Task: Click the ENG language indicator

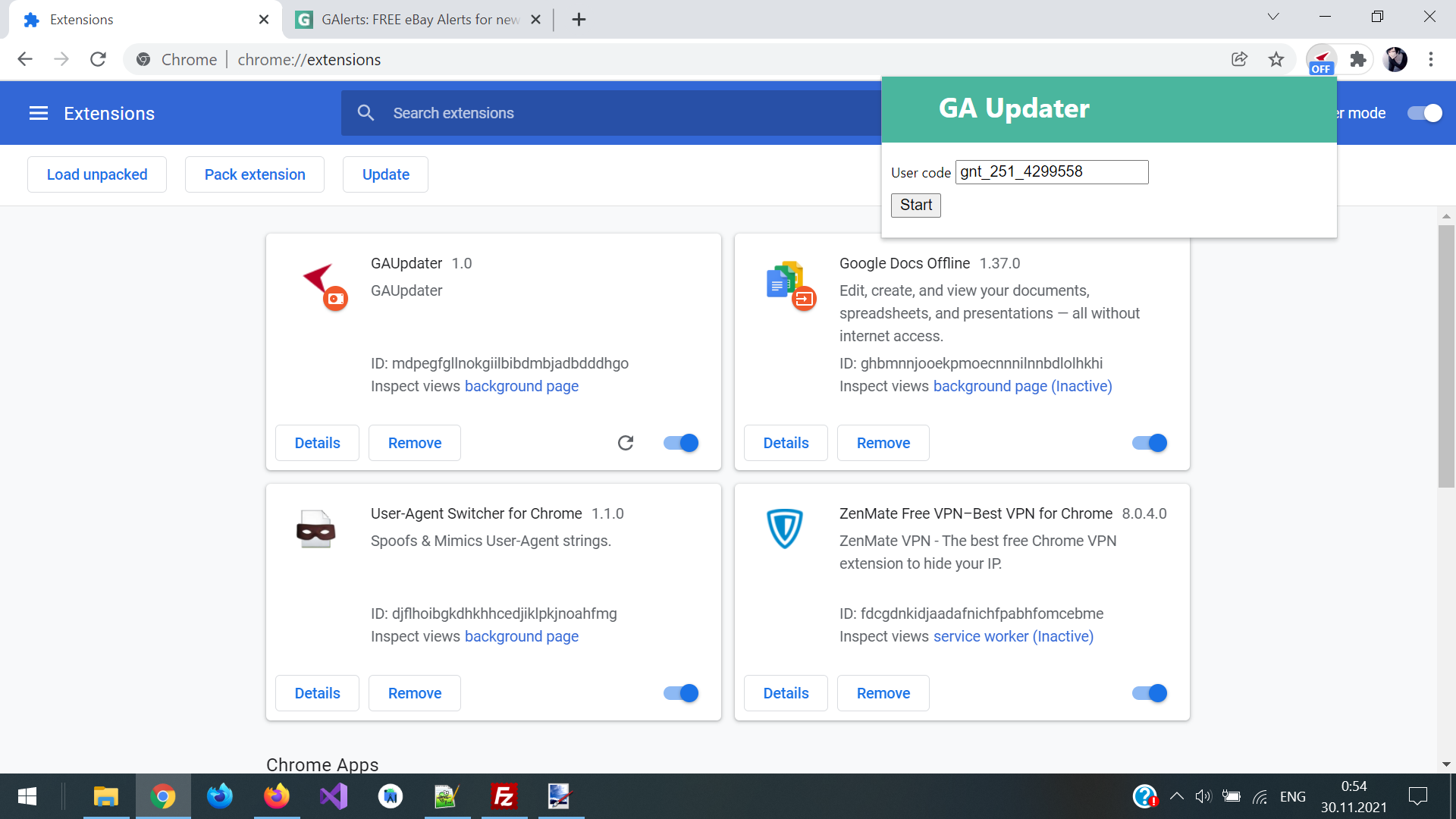Action: (1293, 796)
